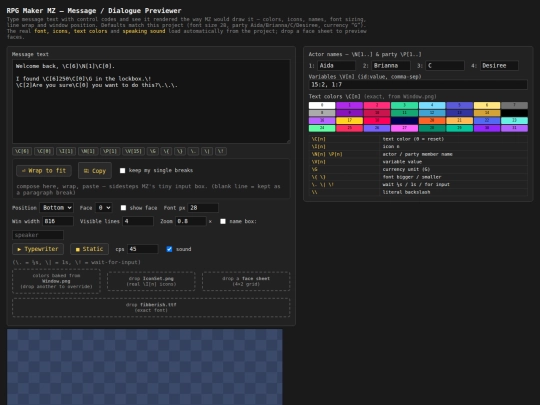Image resolution: width=540 pixels, height=405 pixels.
Task: Switch to Static preview
Action: coord(89,249)
